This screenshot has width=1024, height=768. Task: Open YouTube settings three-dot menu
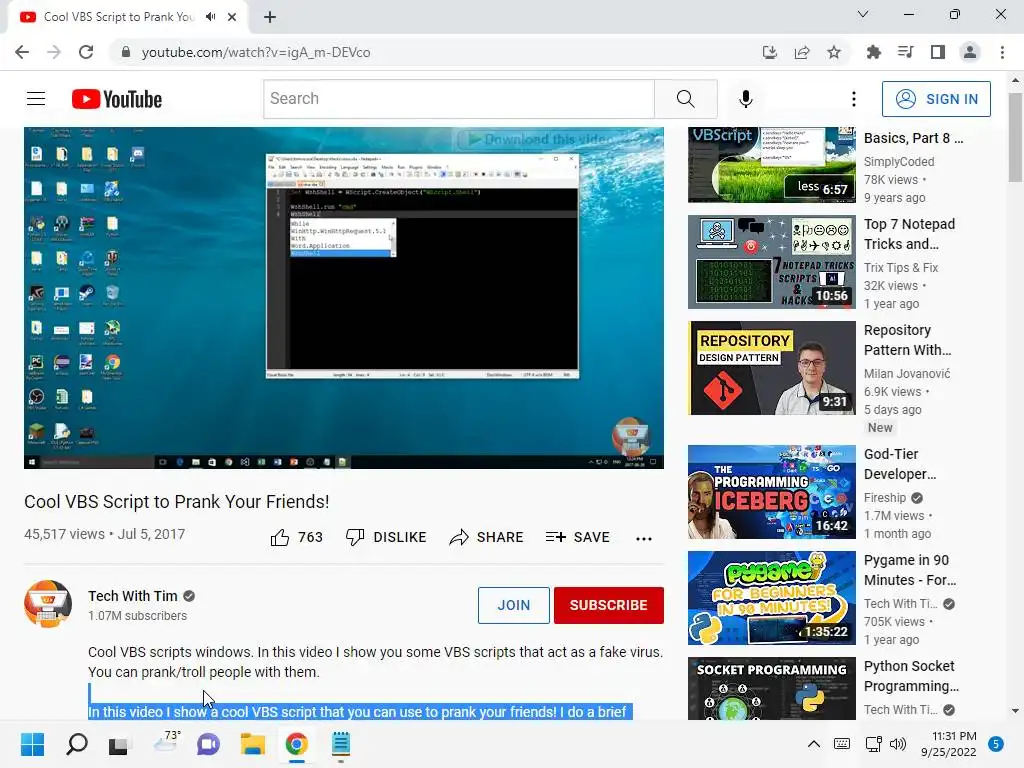coord(854,99)
